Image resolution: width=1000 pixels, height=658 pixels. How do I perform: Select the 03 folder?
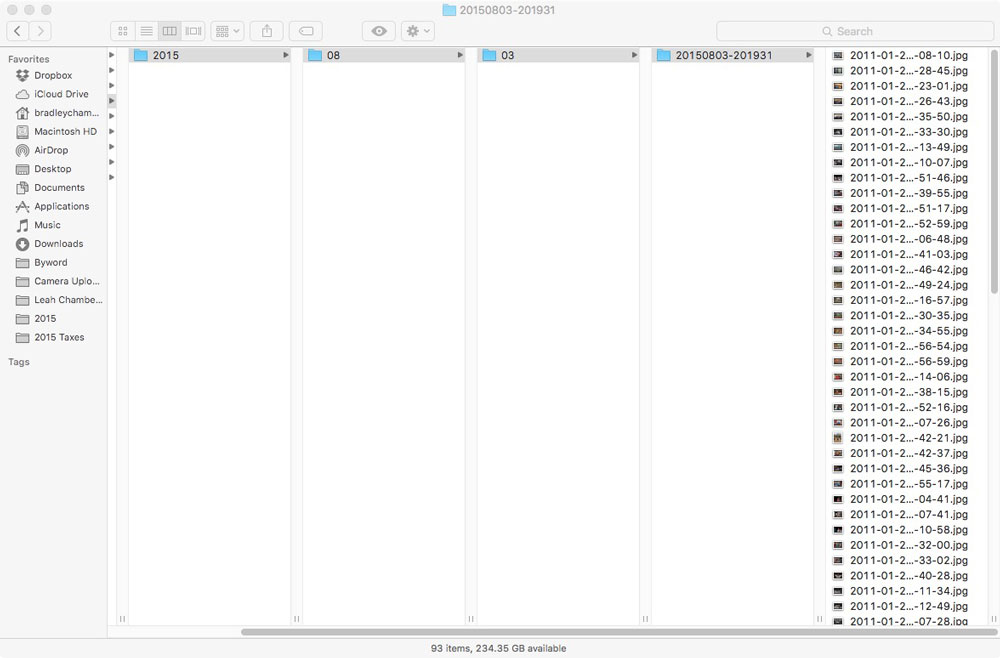(558, 55)
